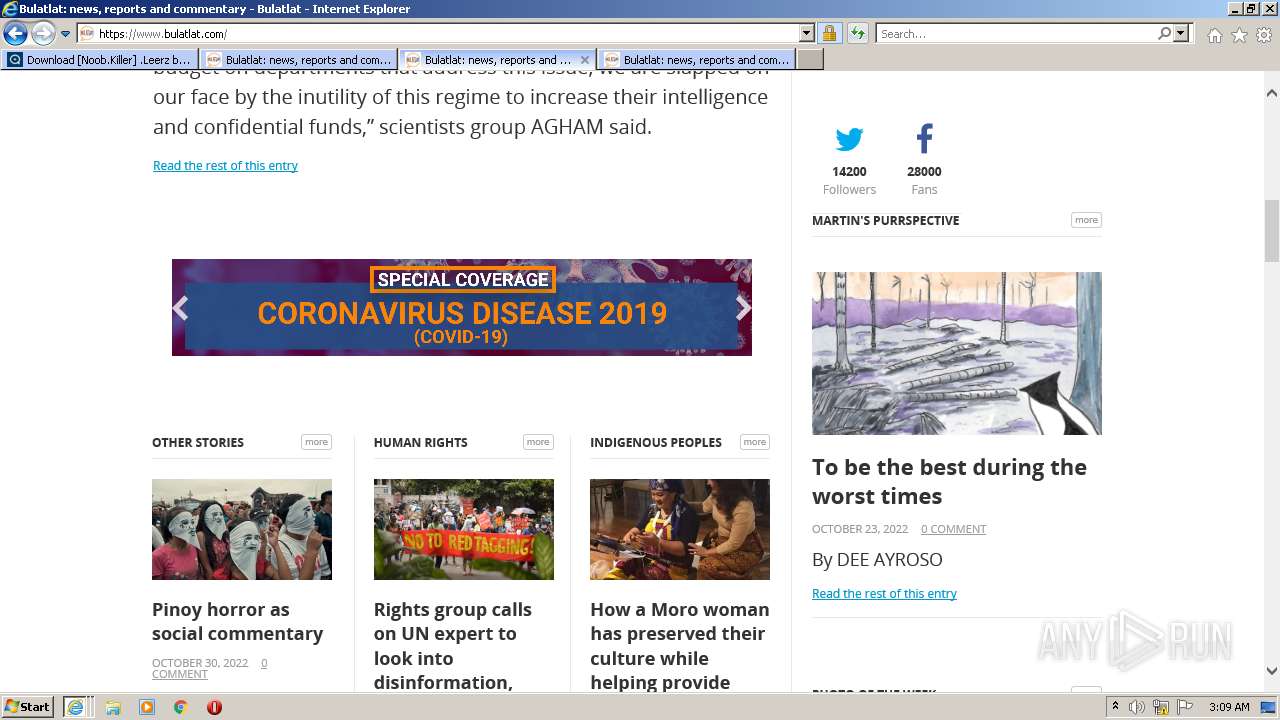The image size is (1280, 720).
Task: Click the bulatlat.com address bar
Action: coord(438,34)
